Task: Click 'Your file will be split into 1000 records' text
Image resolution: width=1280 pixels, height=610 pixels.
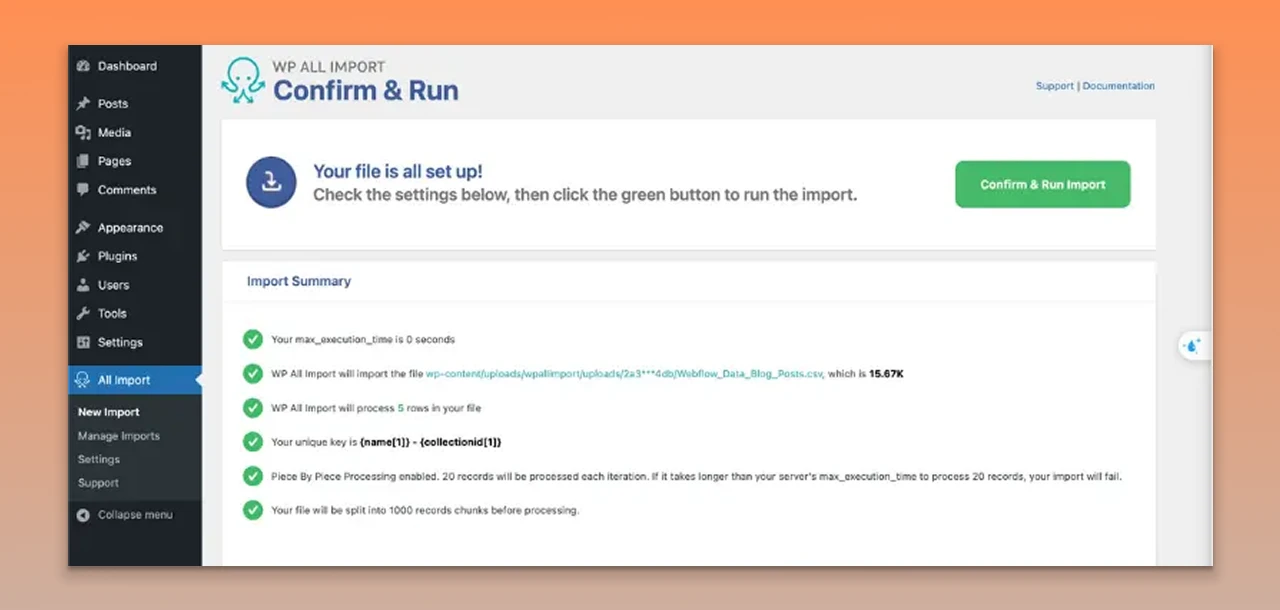Action: click(x=425, y=510)
